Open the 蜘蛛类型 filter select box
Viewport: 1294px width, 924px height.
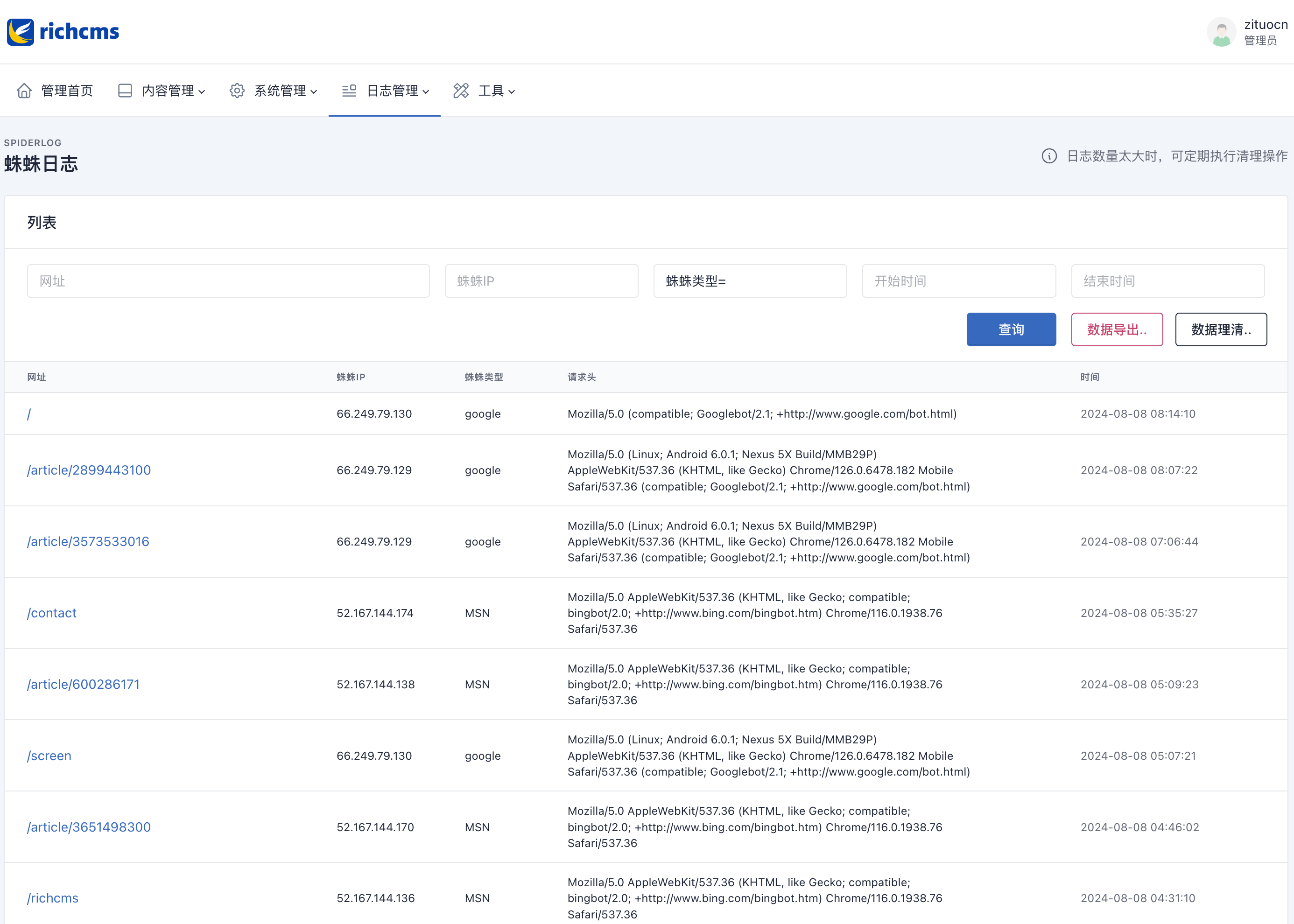[749, 281]
